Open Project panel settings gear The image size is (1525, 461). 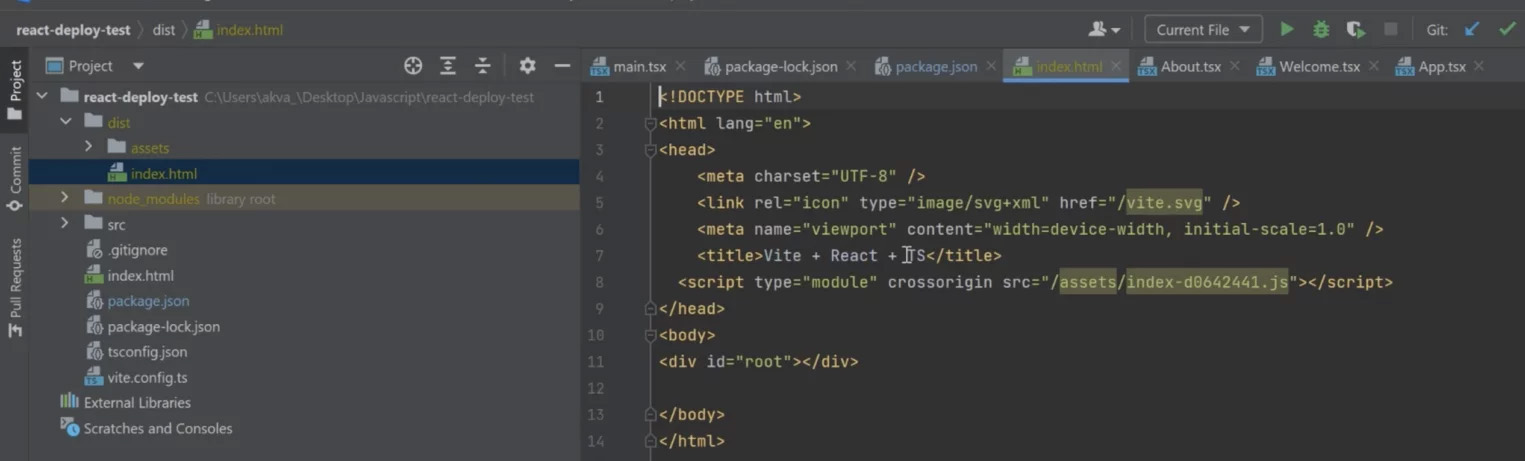527,66
